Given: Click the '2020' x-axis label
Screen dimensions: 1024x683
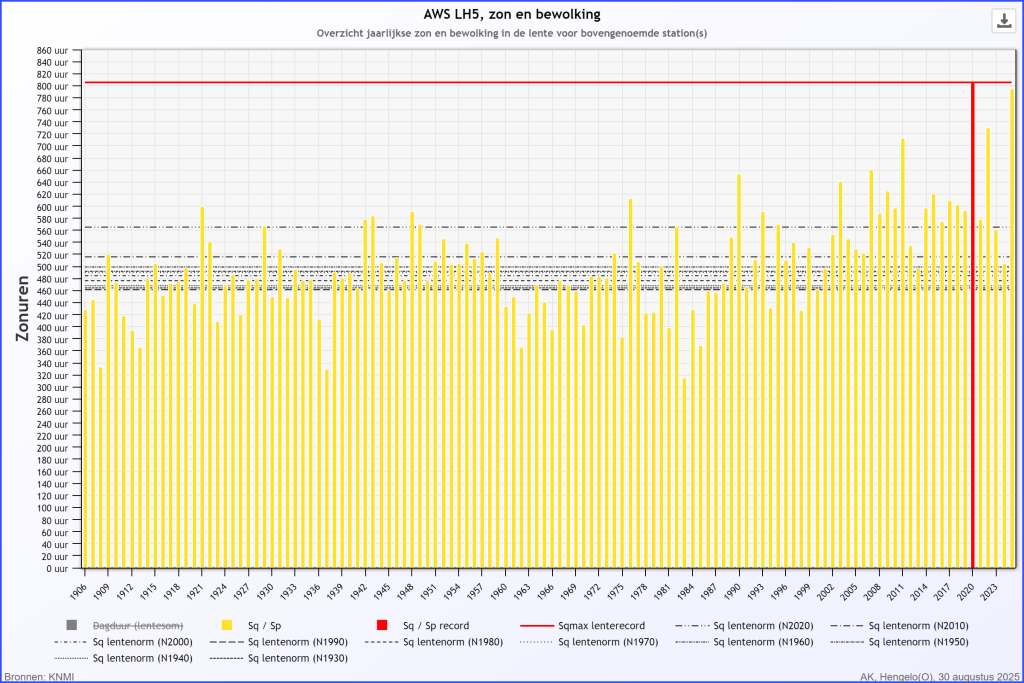Looking at the screenshot, I should [965, 591].
